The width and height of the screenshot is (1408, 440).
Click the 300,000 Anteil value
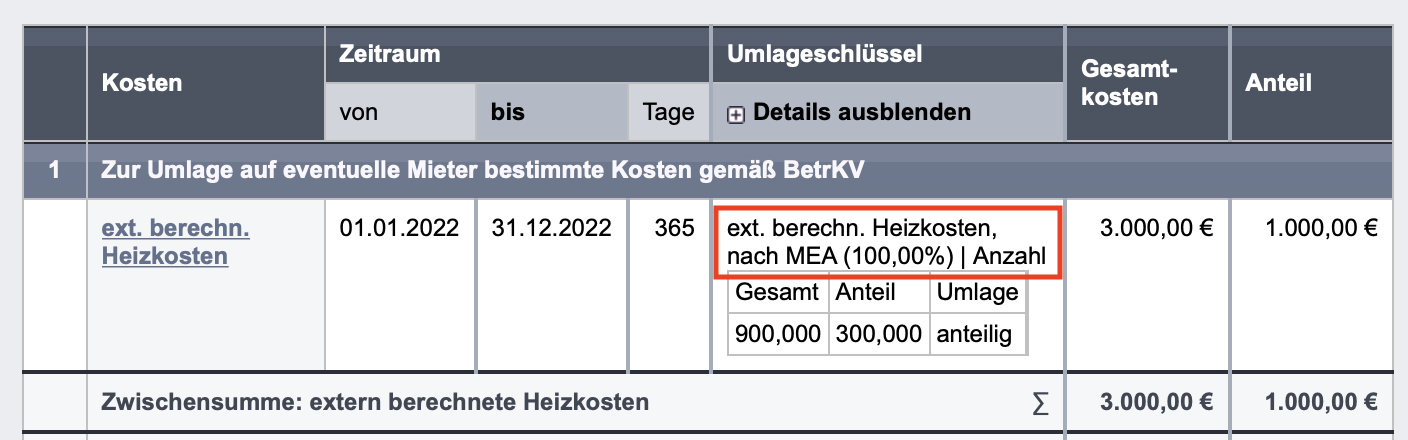(877, 334)
